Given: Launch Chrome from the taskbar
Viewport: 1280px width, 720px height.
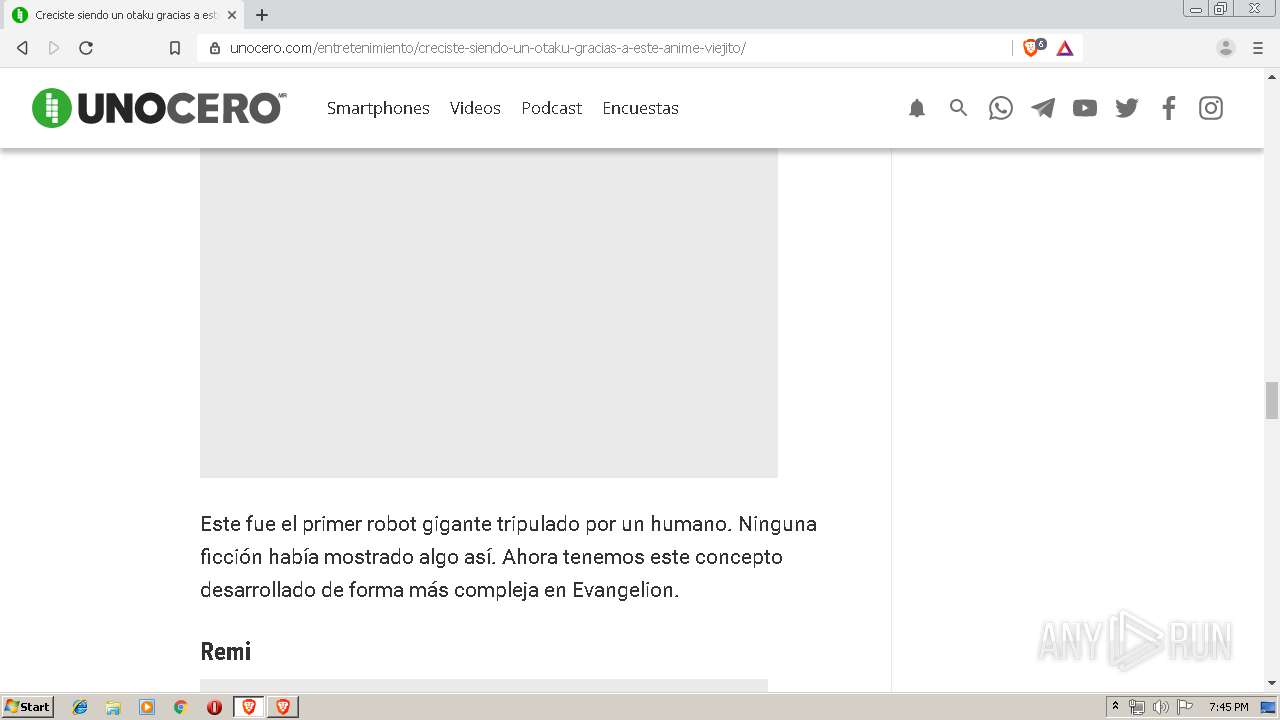Looking at the screenshot, I should click(180, 707).
